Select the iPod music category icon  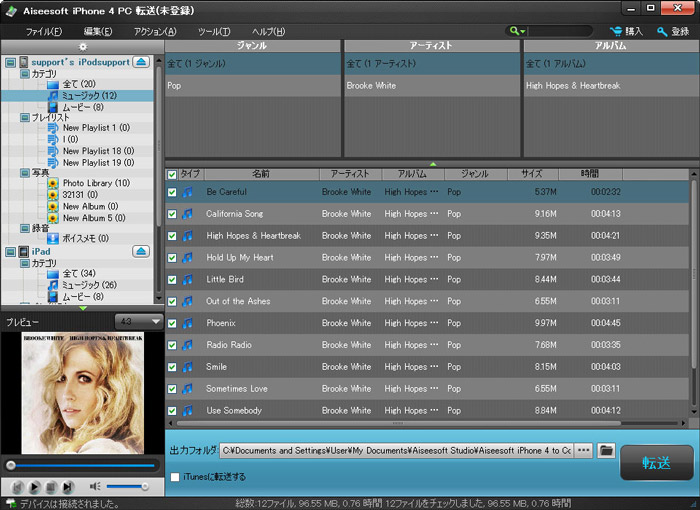coord(53,96)
